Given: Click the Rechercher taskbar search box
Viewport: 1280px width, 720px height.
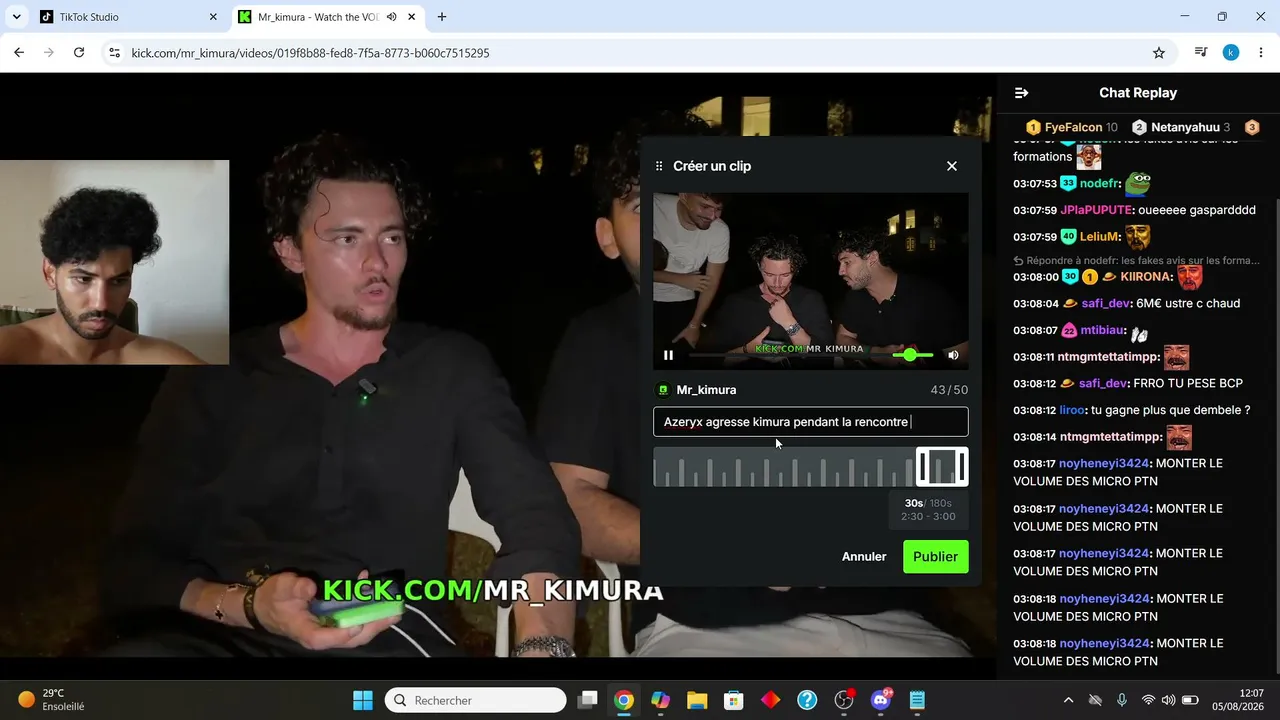Looking at the screenshot, I should pyautogui.click(x=476, y=700).
